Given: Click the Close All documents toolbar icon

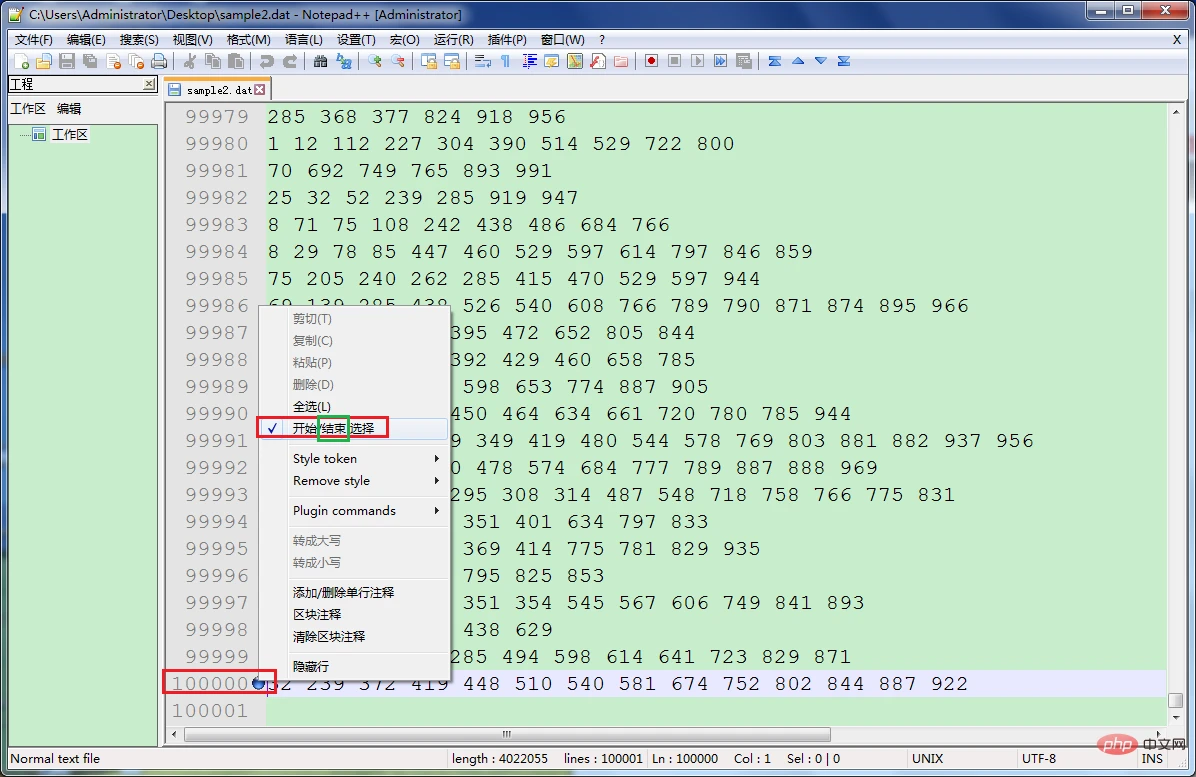Looking at the screenshot, I should (137, 61).
